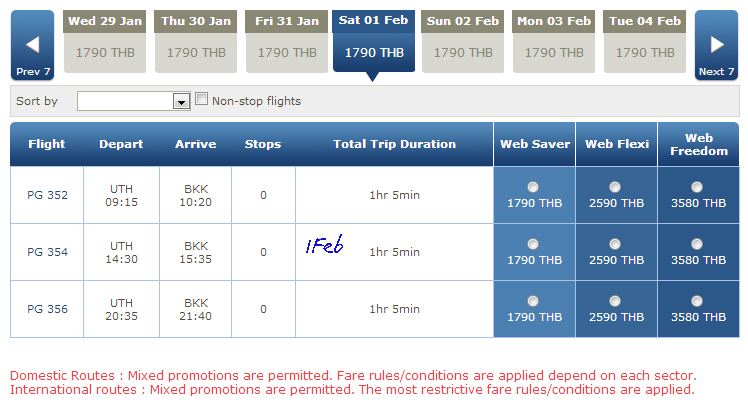
Task: Choose Web Freedom fare for PG 356
Action: click(696, 301)
